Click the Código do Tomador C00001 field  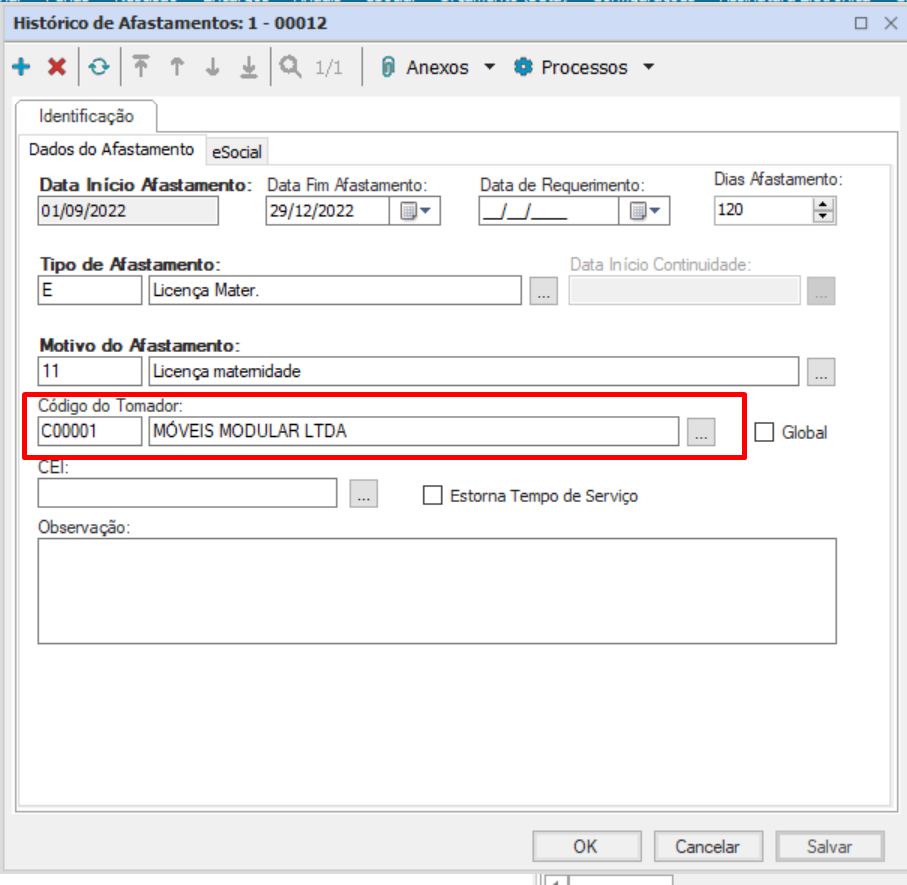[90, 432]
